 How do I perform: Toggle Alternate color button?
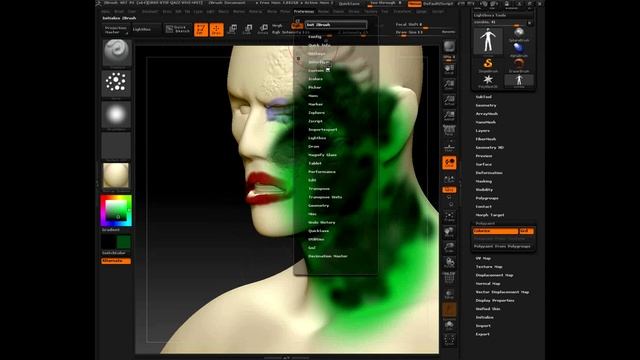point(116,260)
